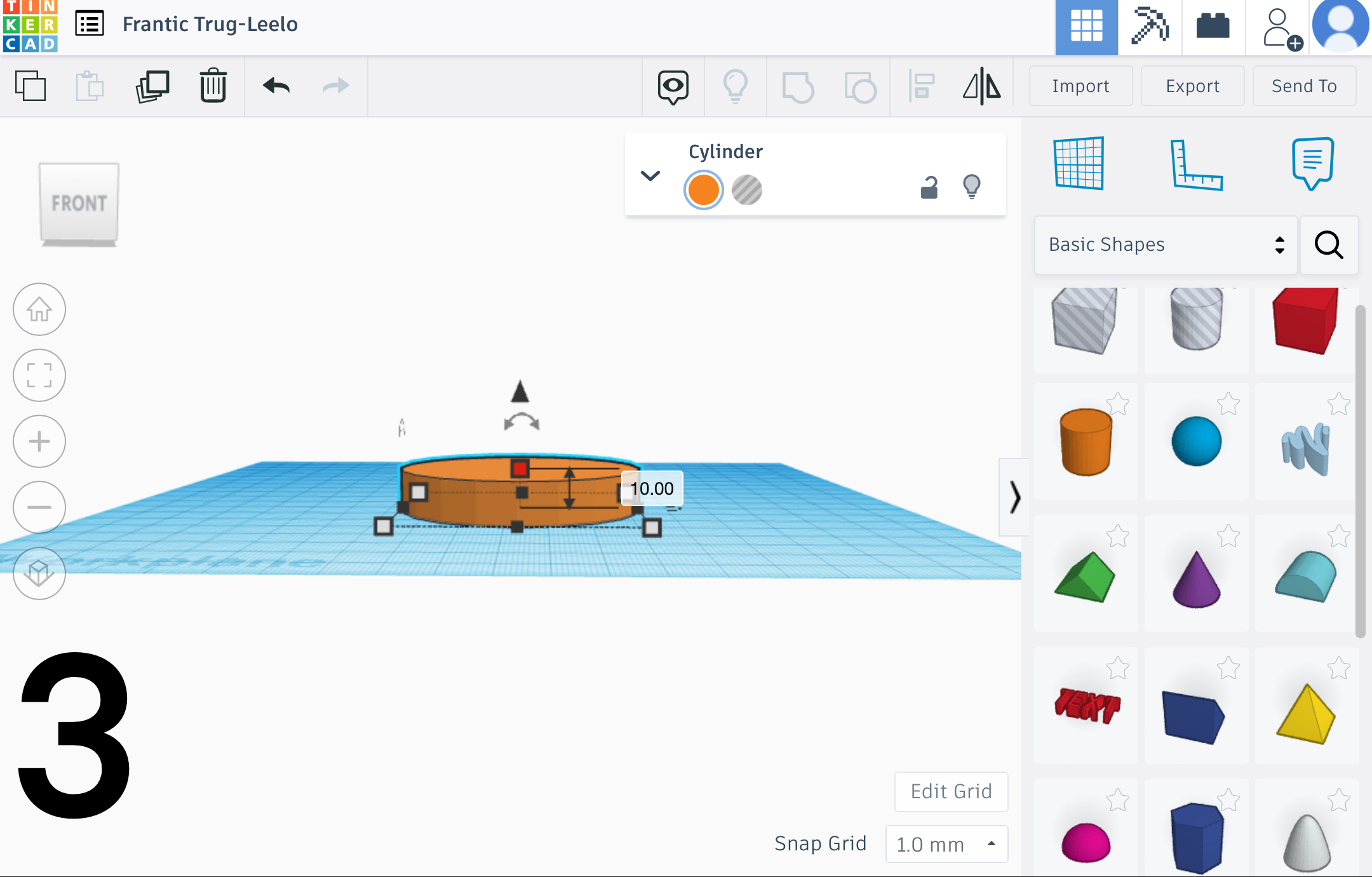The width and height of the screenshot is (1372, 877).
Task: Click the mirror objects icon
Action: click(x=981, y=86)
